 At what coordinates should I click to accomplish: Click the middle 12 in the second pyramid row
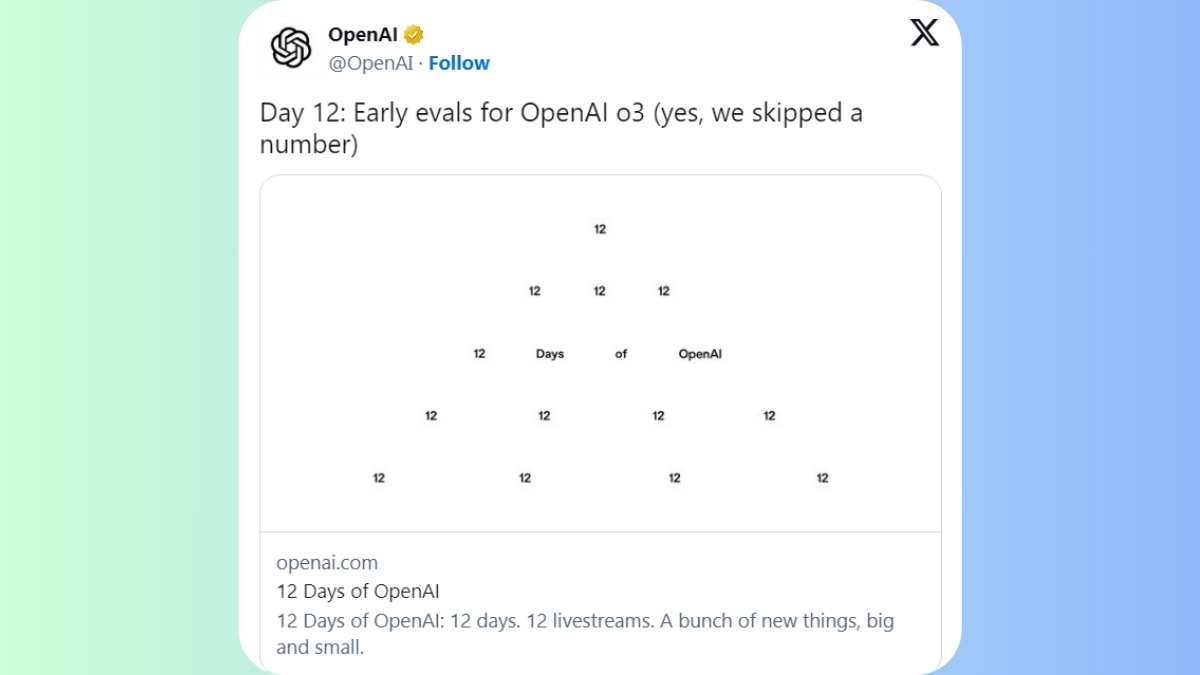click(599, 291)
